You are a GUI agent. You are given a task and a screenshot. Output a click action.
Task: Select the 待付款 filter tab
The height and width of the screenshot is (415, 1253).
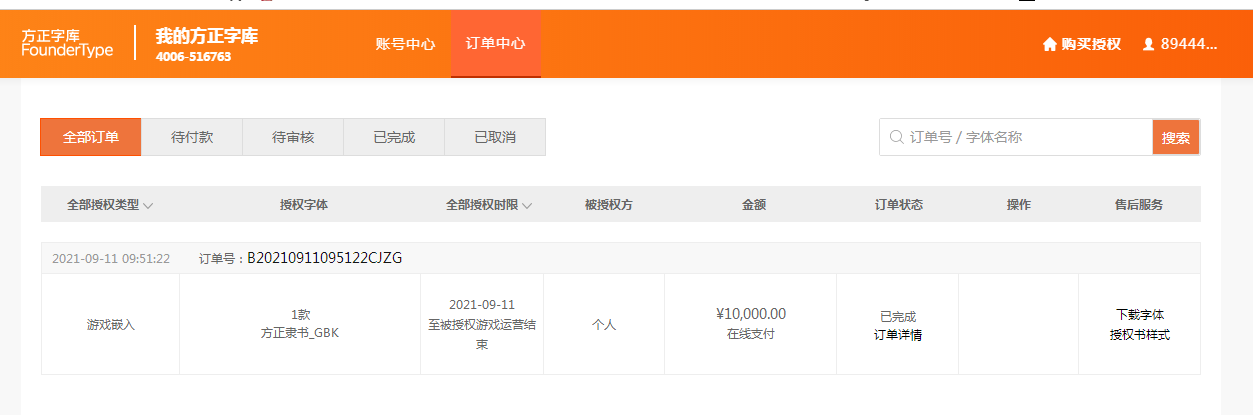pyautogui.click(x=192, y=137)
